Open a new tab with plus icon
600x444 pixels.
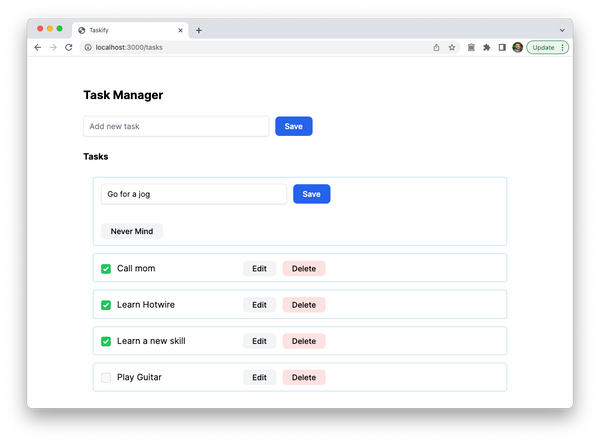tap(199, 30)
